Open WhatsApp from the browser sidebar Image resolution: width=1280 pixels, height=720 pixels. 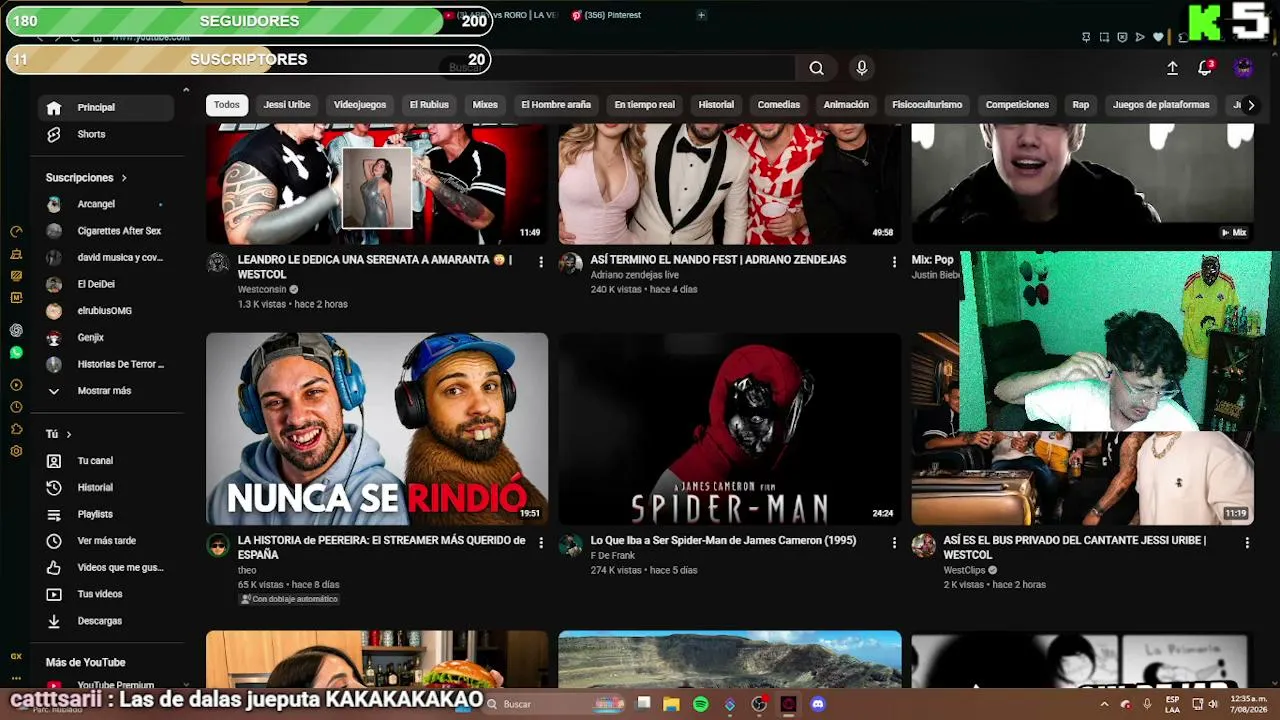pyautogui.click(x=16, y=353)
